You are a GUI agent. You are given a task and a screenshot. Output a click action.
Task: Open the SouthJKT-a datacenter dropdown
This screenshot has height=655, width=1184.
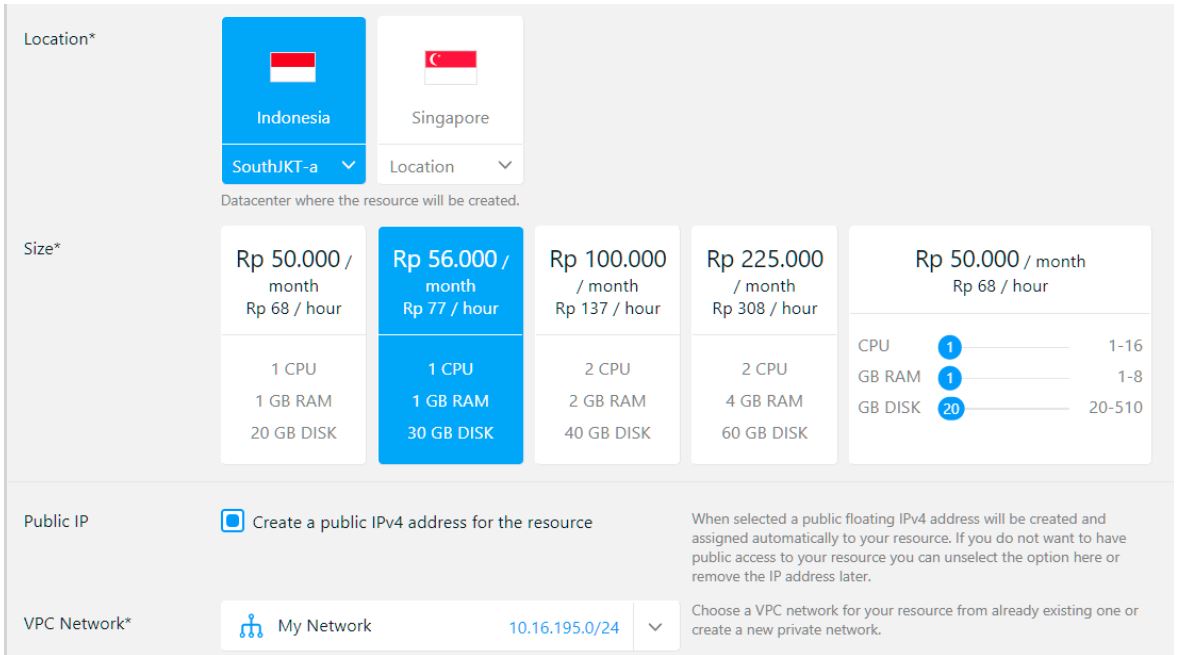pos(293,166)
